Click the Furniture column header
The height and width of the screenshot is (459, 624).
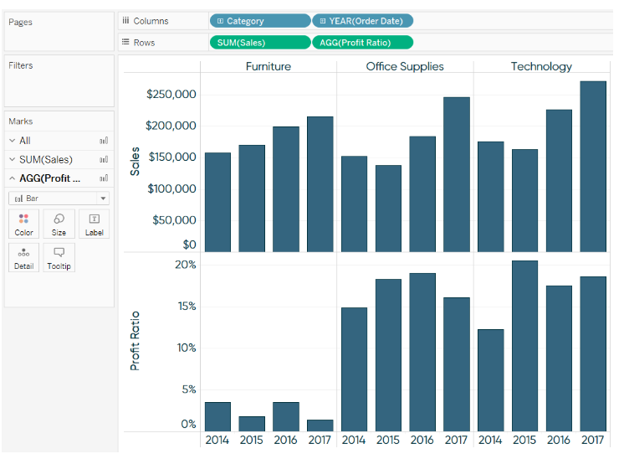pos(268,66)
